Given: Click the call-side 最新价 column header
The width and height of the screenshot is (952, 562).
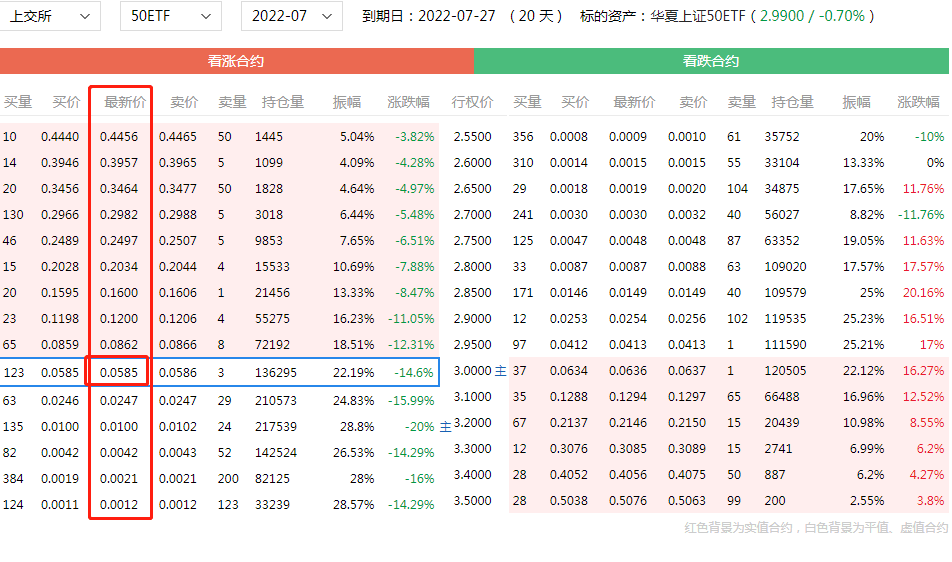Looking at the screenshot, I should (x=125, y=102).
